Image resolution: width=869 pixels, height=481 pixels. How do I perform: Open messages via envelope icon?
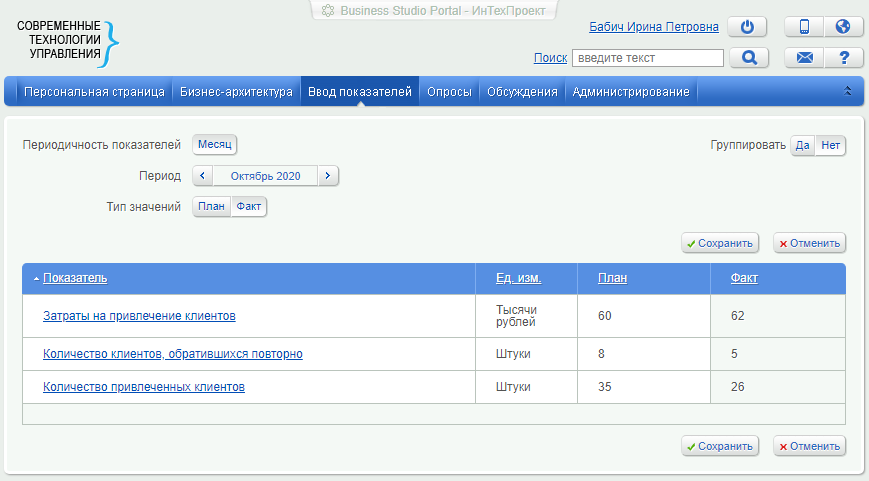[804, 58]
